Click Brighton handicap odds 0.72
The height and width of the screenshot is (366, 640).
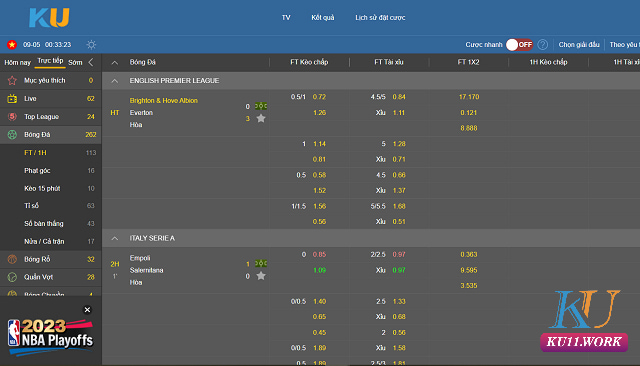tap(319, 97)
